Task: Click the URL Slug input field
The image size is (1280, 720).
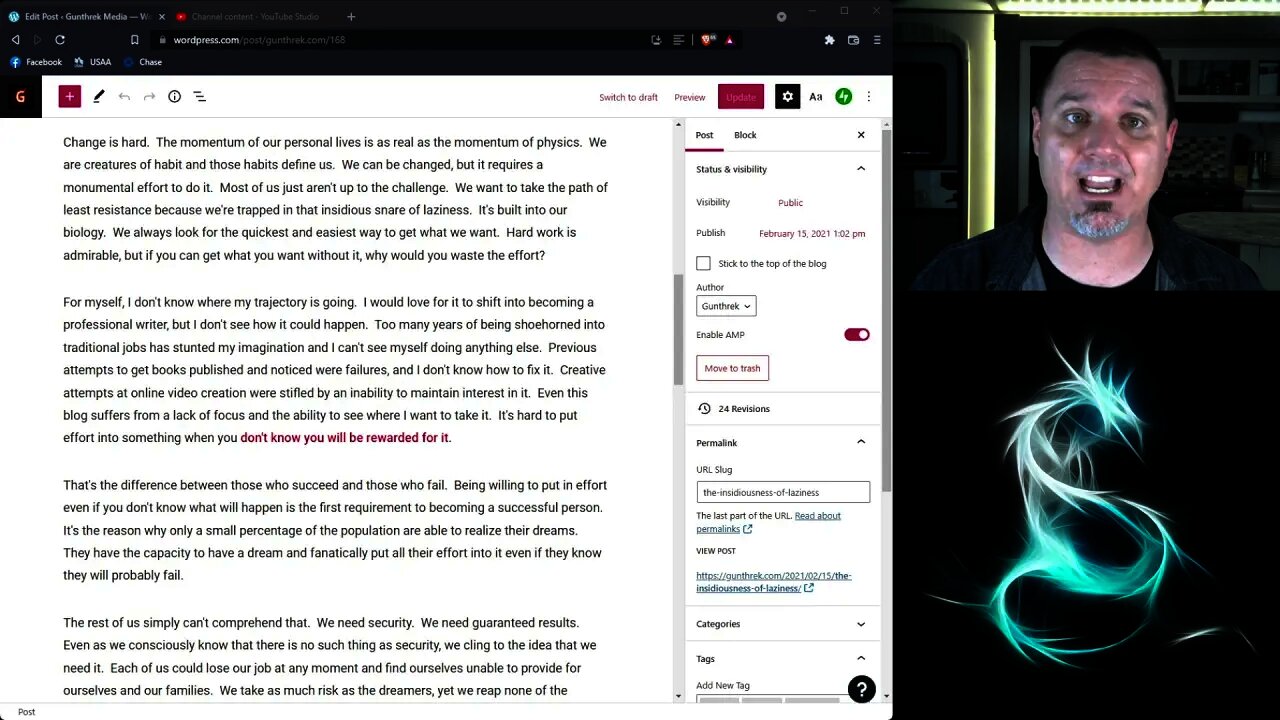Action: coord(783,492)
